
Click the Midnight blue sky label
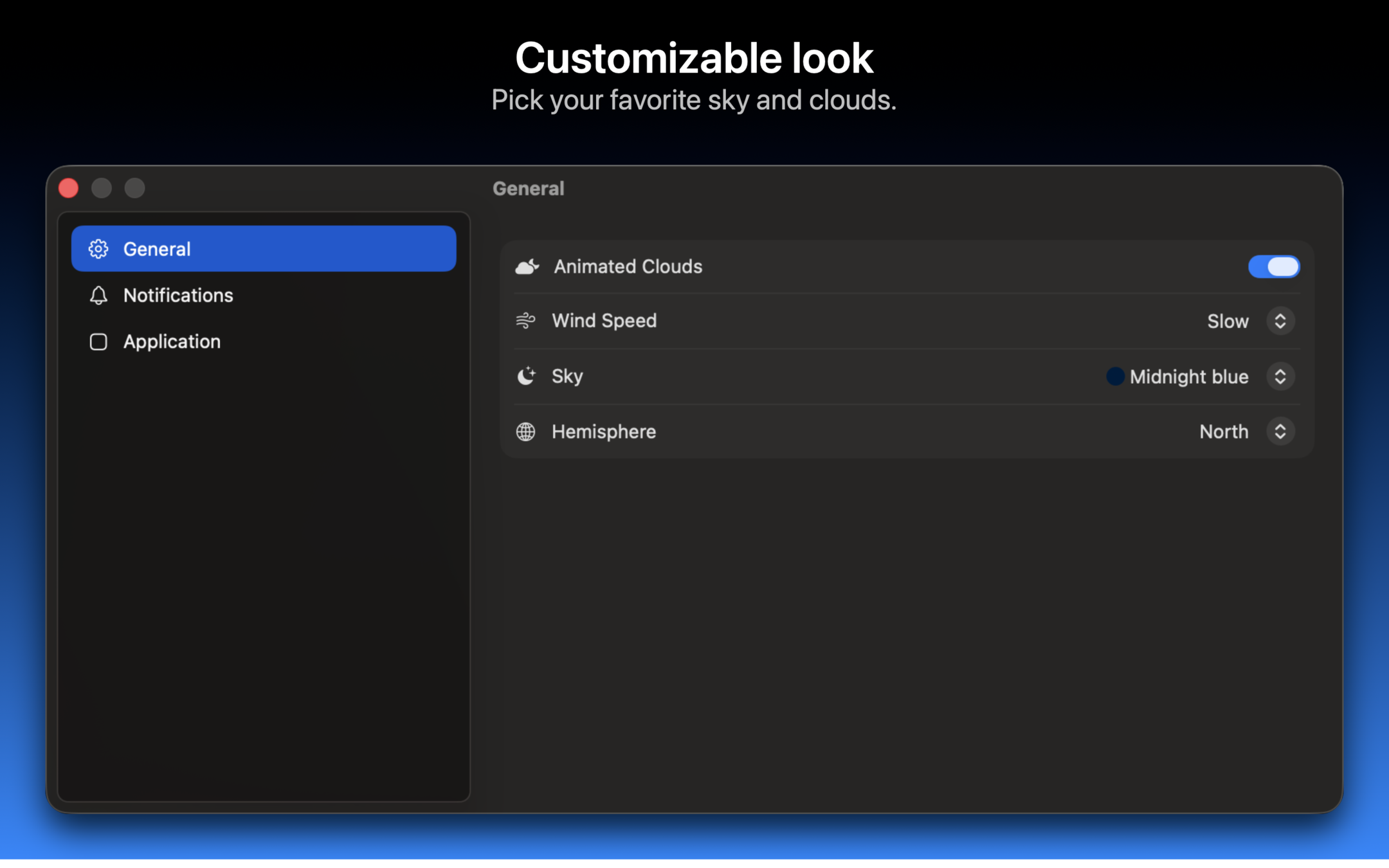(x=1188, y=376)
